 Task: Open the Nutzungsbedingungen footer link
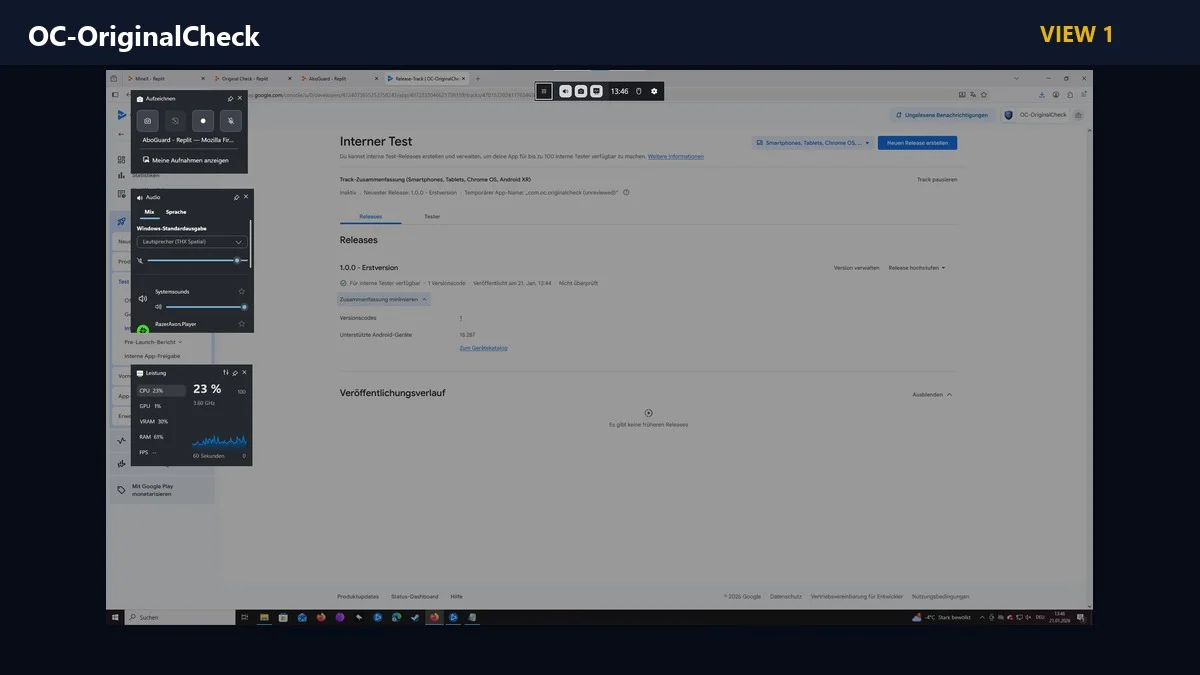pyautogui.click(x=940, y=596)
